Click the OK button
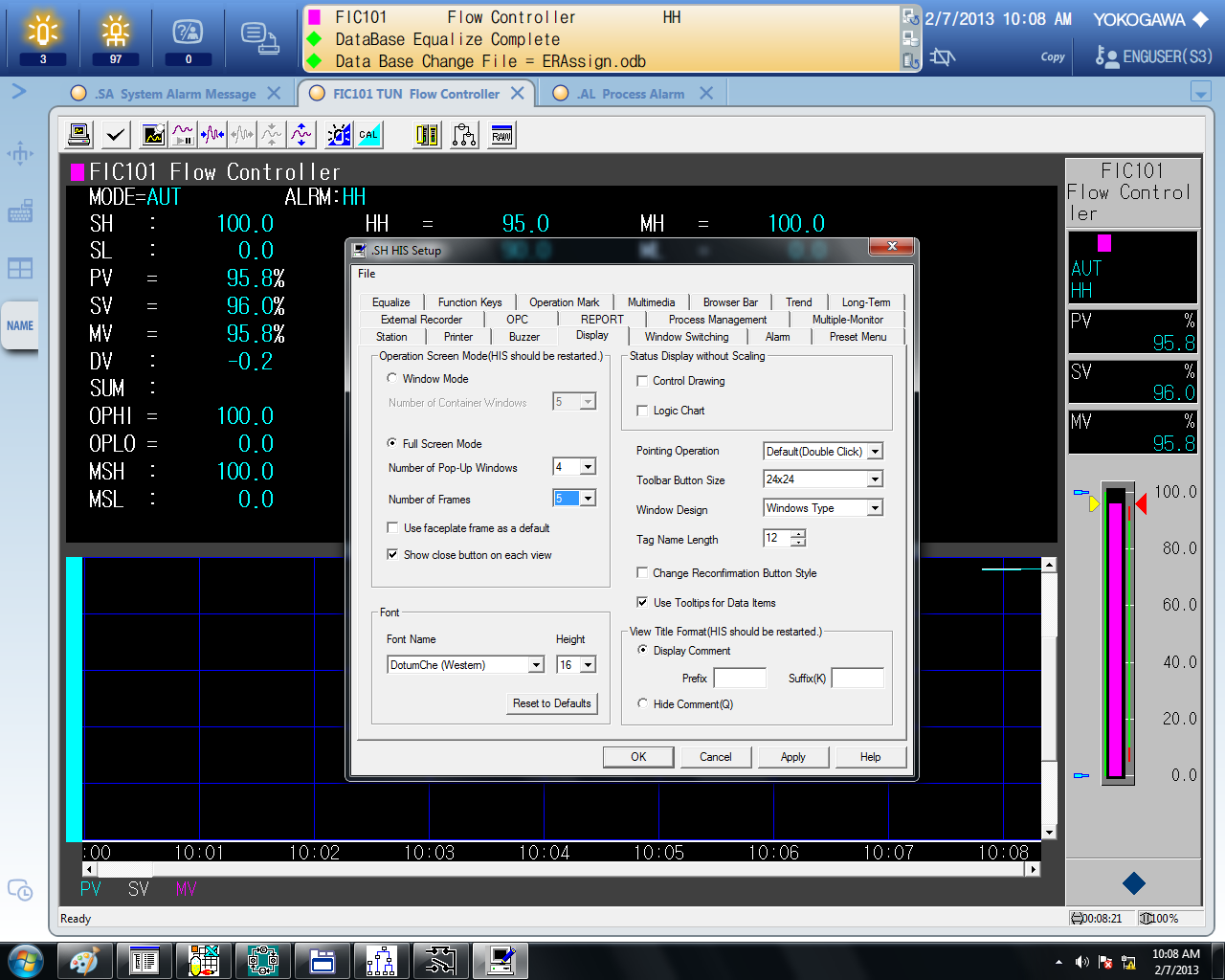The width and height of the screenshot is (1225, 980). click(638, 757)
